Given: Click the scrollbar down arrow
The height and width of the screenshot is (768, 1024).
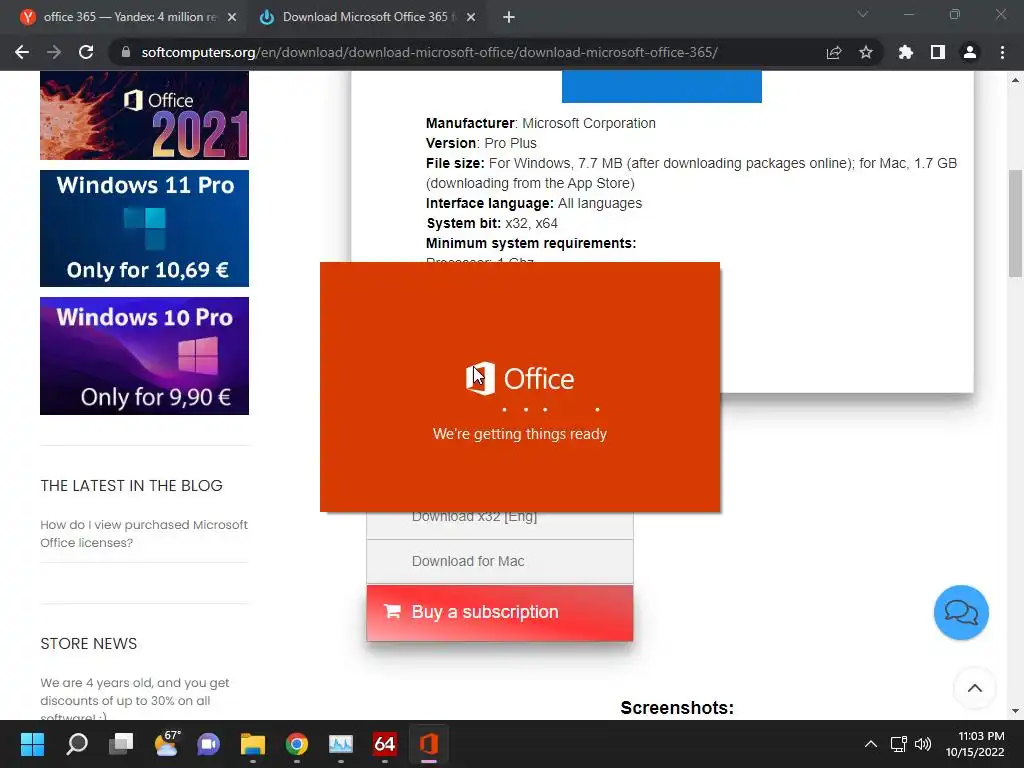Looking at the screenshot, I should tap(1015, 711).
